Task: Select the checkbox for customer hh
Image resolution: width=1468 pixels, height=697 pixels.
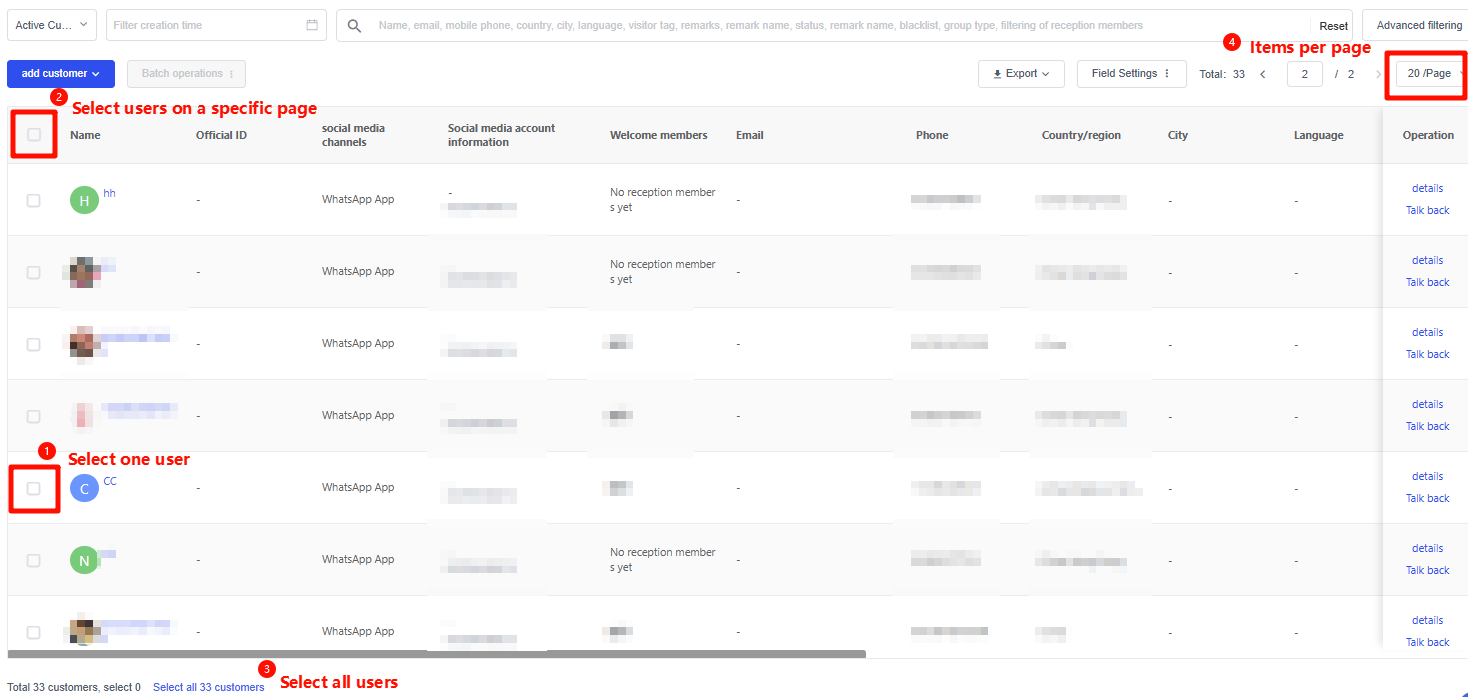Action: pyautogui.click(x=34, y=200)
